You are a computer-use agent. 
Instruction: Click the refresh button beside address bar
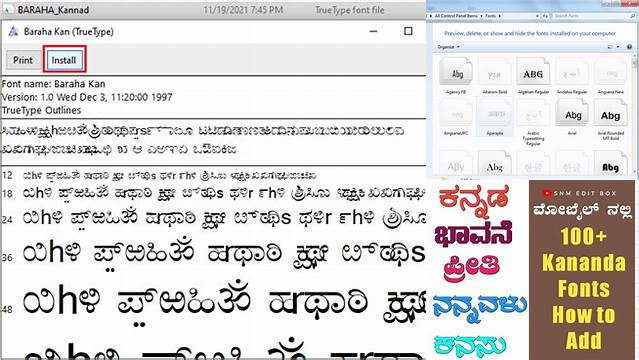coord(545,15)
